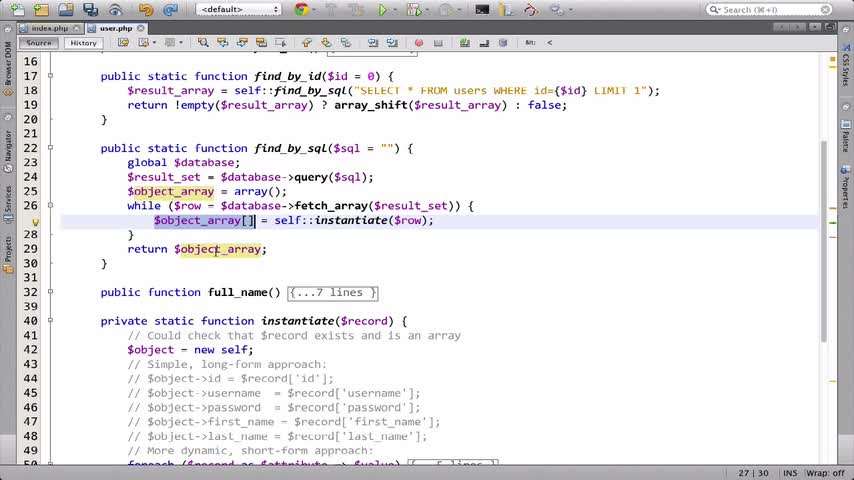Toggle bookmark on current line
Image resolution: width=854 pixels, height=480 pixels.
[x=345, y=42]
